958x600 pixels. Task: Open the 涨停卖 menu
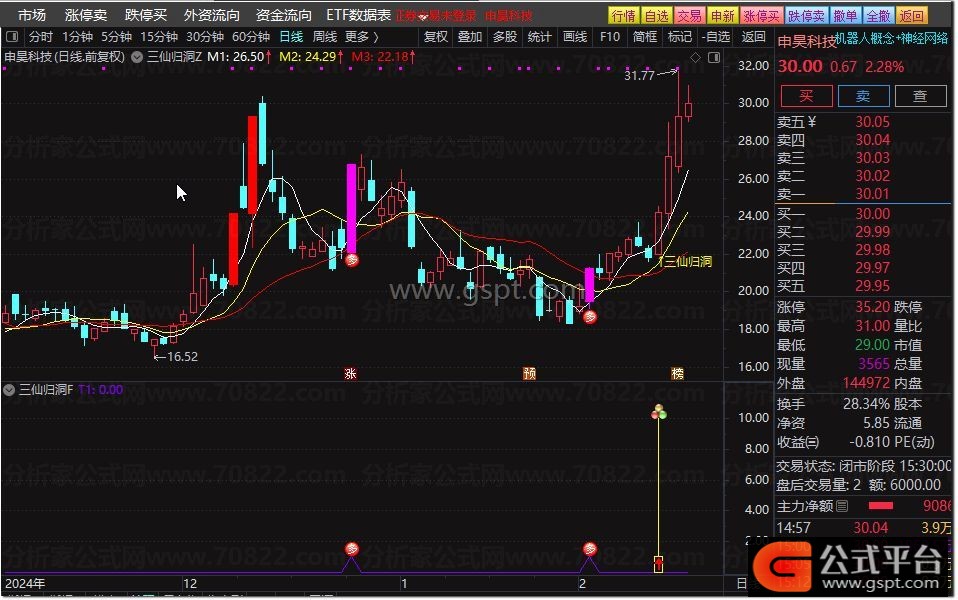(x=86, y=15)
